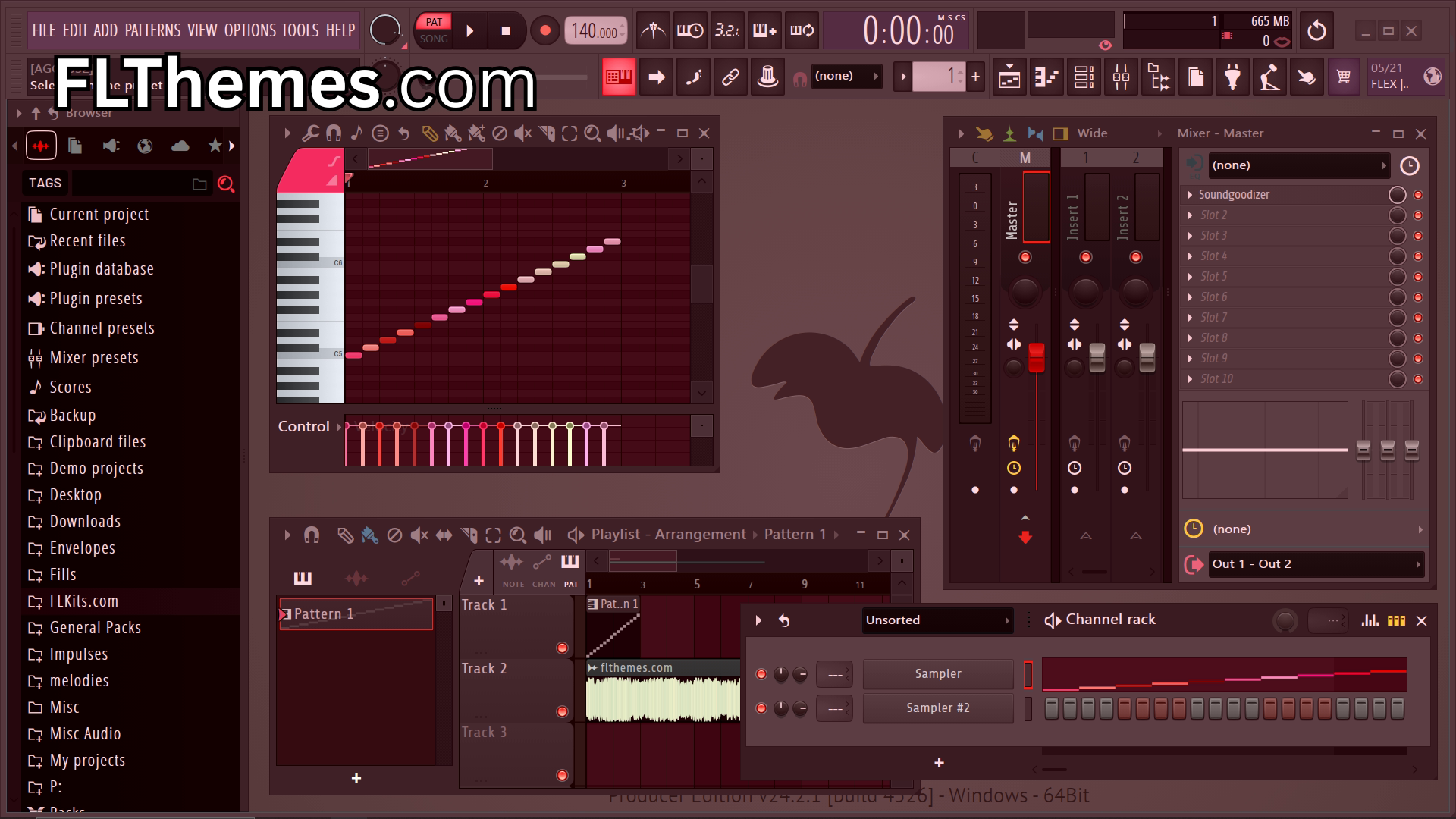Toggle Track 2 mute button in playlist
Screen dimensions: 1456x819
[562, 711]
